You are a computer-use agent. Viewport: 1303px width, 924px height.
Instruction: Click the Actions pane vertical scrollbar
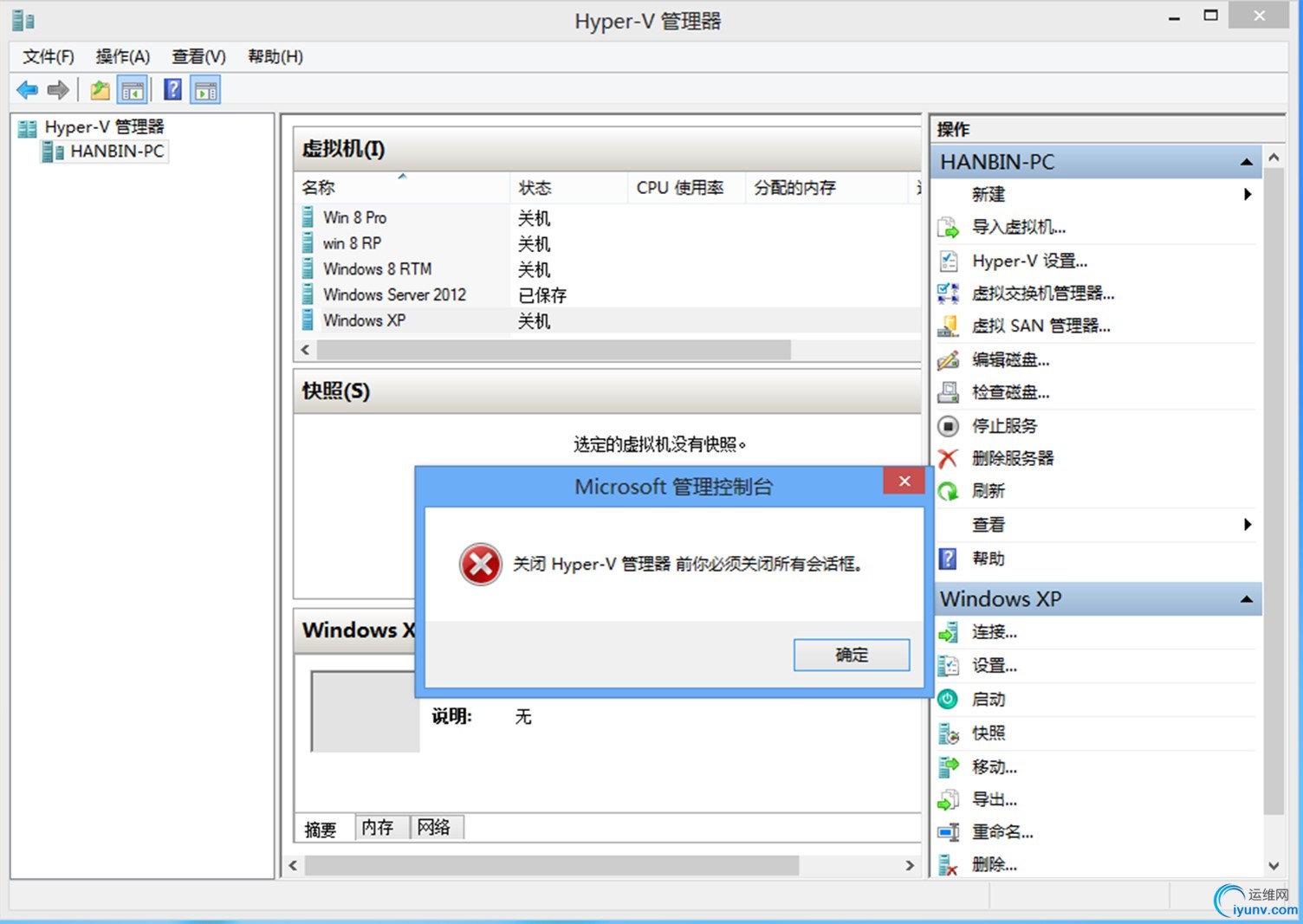(1273, 491)
